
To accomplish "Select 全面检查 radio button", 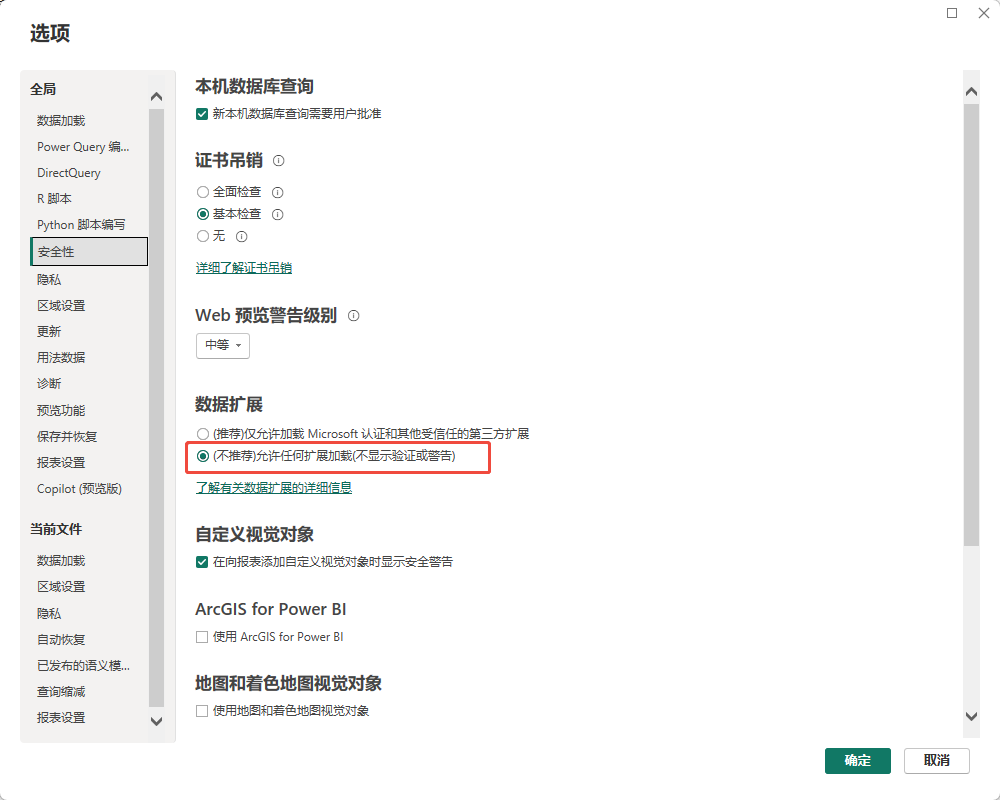I will pyautogui.click(x=203, y=192).
